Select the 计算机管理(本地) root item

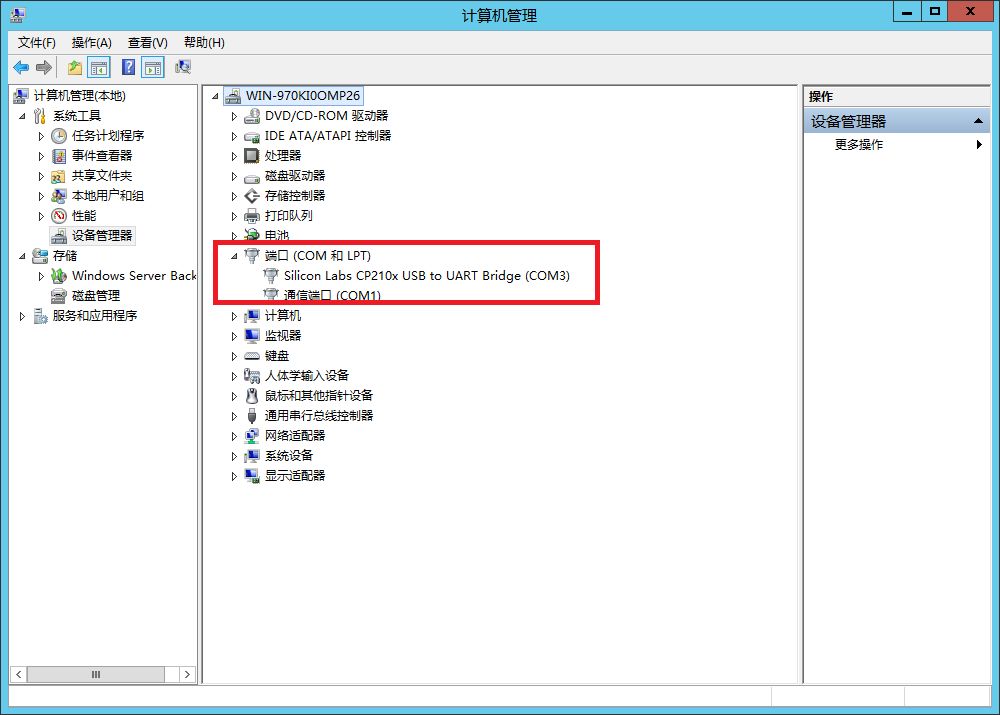[80, 96]
